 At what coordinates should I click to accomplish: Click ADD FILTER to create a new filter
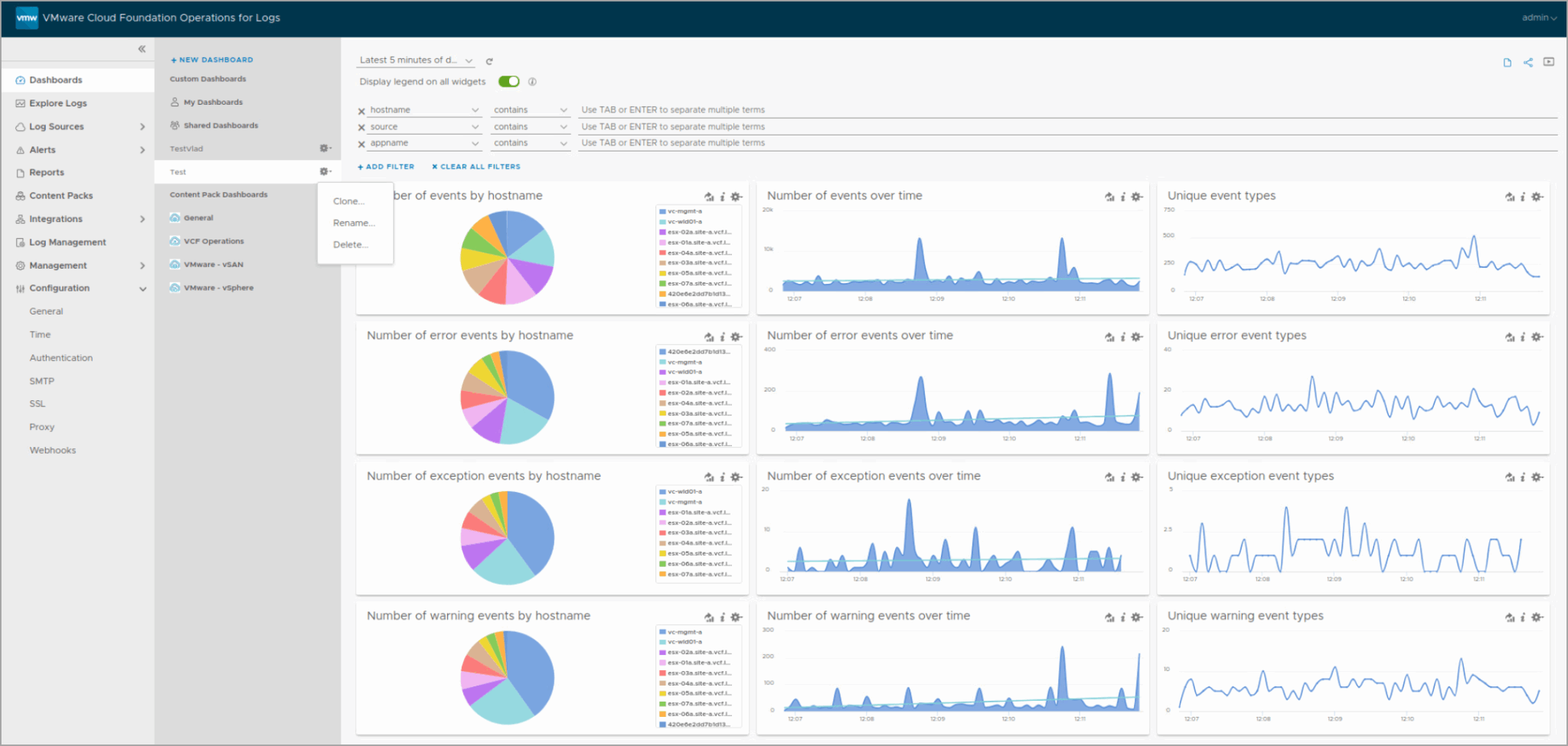click(x=386, y=166)
